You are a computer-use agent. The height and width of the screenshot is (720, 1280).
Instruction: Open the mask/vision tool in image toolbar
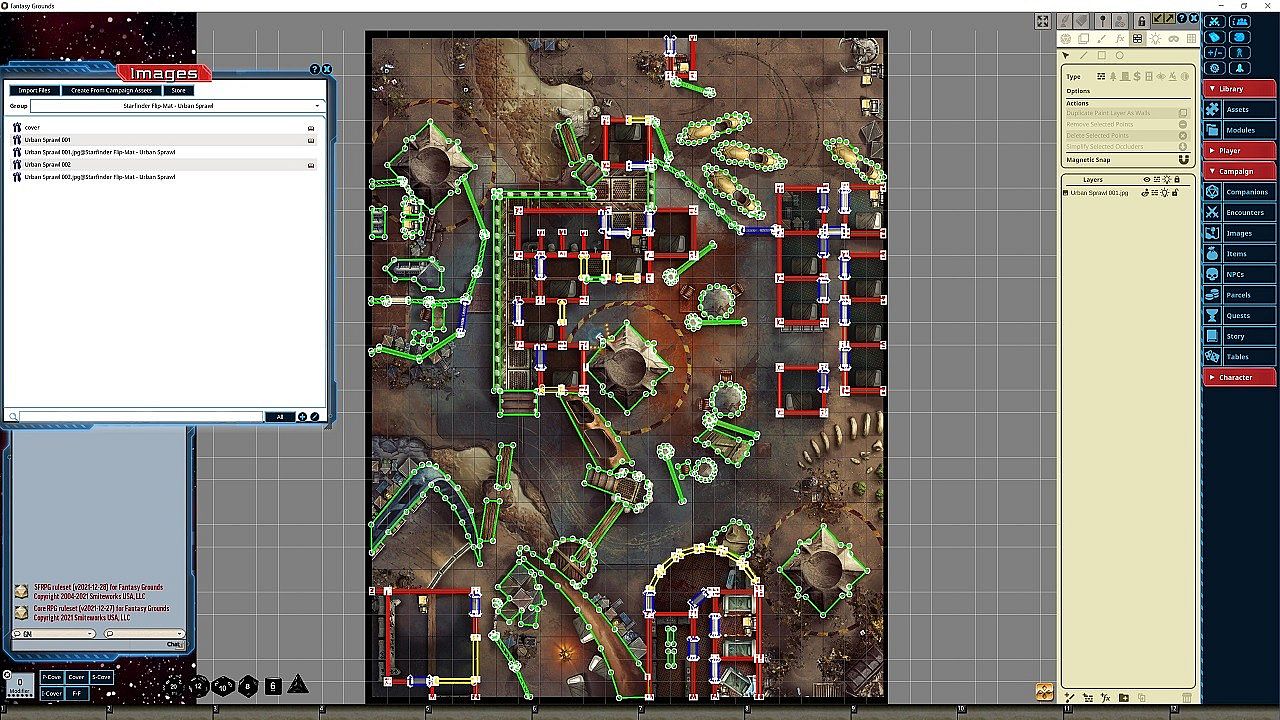[x=1173, y=39]
